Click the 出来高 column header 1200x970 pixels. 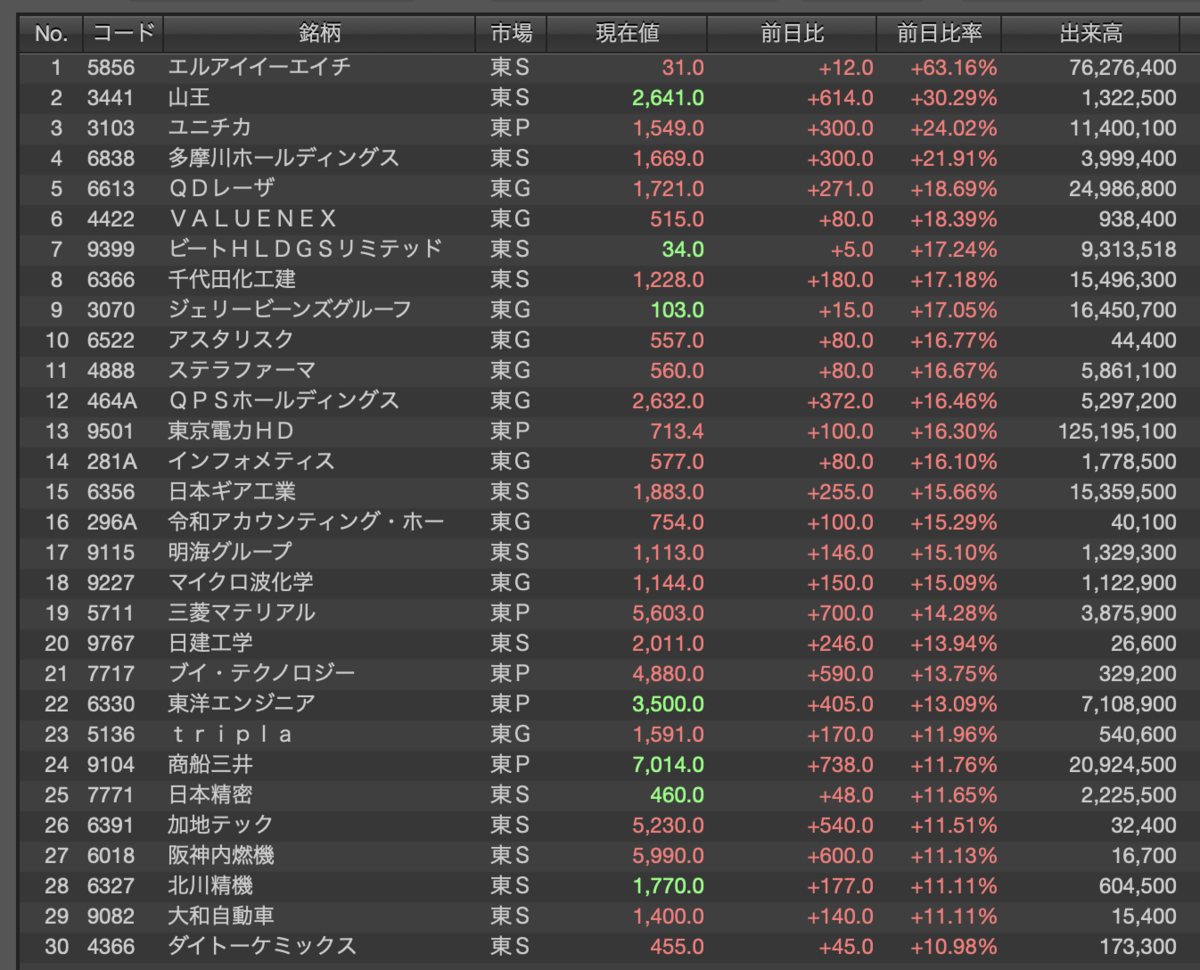pos(1091,33)
